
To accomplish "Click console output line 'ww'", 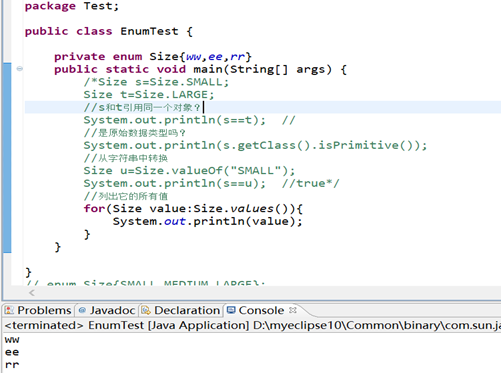I will click(12, 340).
